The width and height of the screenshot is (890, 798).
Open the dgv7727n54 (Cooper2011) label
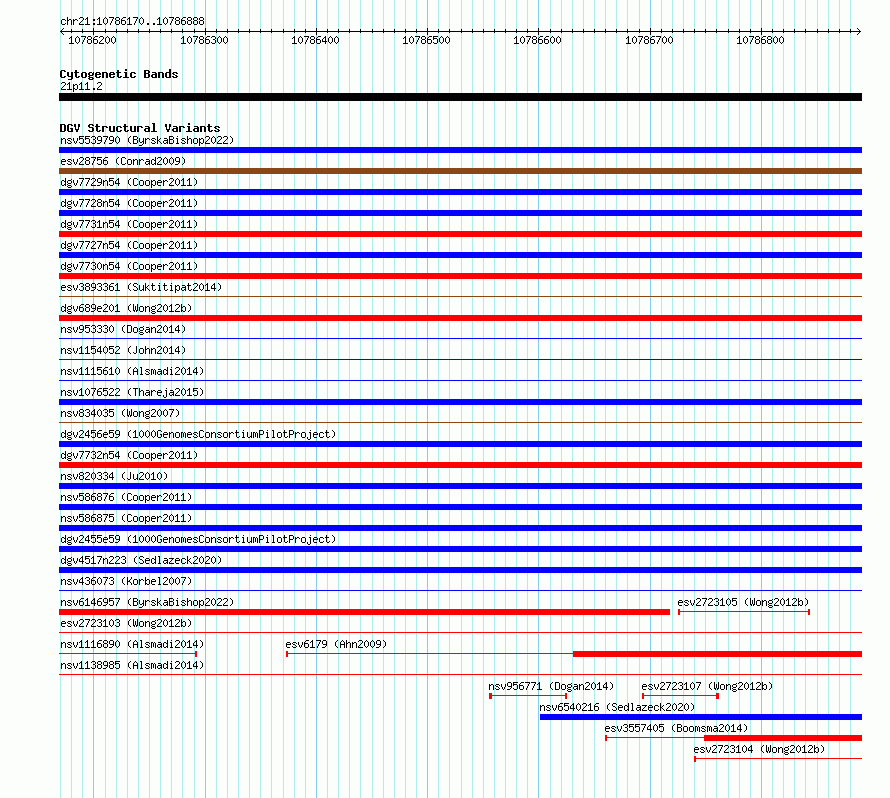pyautogui.click(x=129, y=245)
